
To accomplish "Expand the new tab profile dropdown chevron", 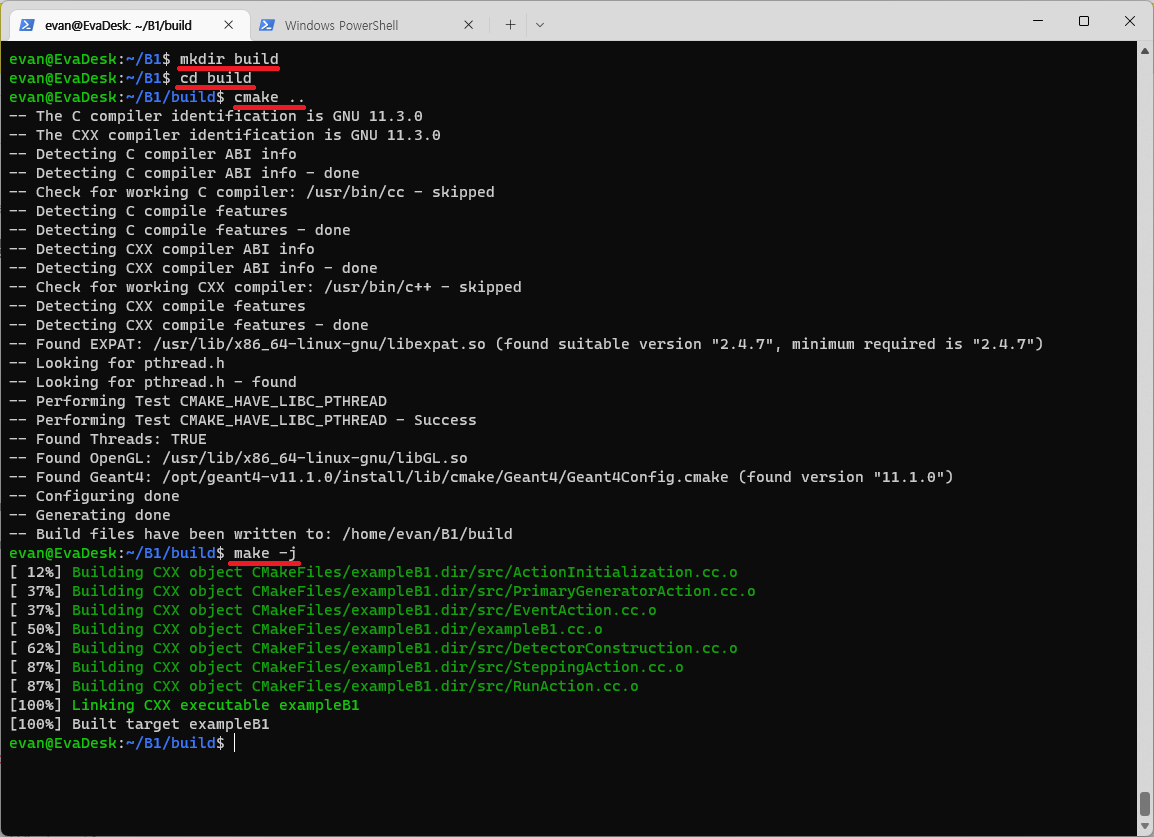I will [540, 24].
